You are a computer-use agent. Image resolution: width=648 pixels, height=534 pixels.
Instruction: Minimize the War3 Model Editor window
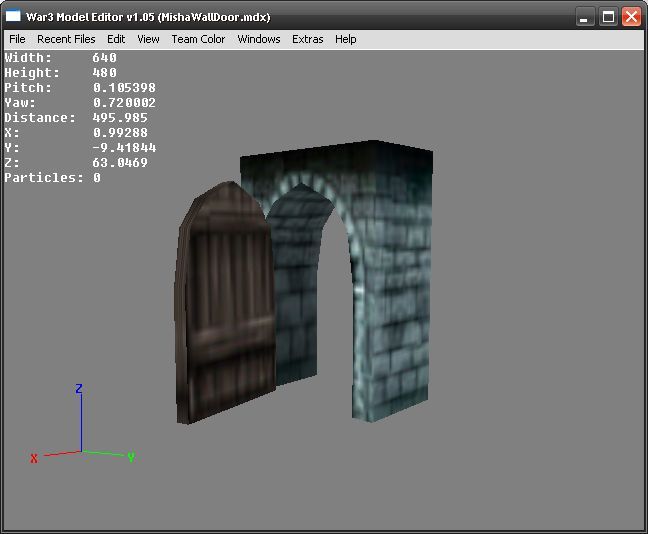[x=584, y=17]
